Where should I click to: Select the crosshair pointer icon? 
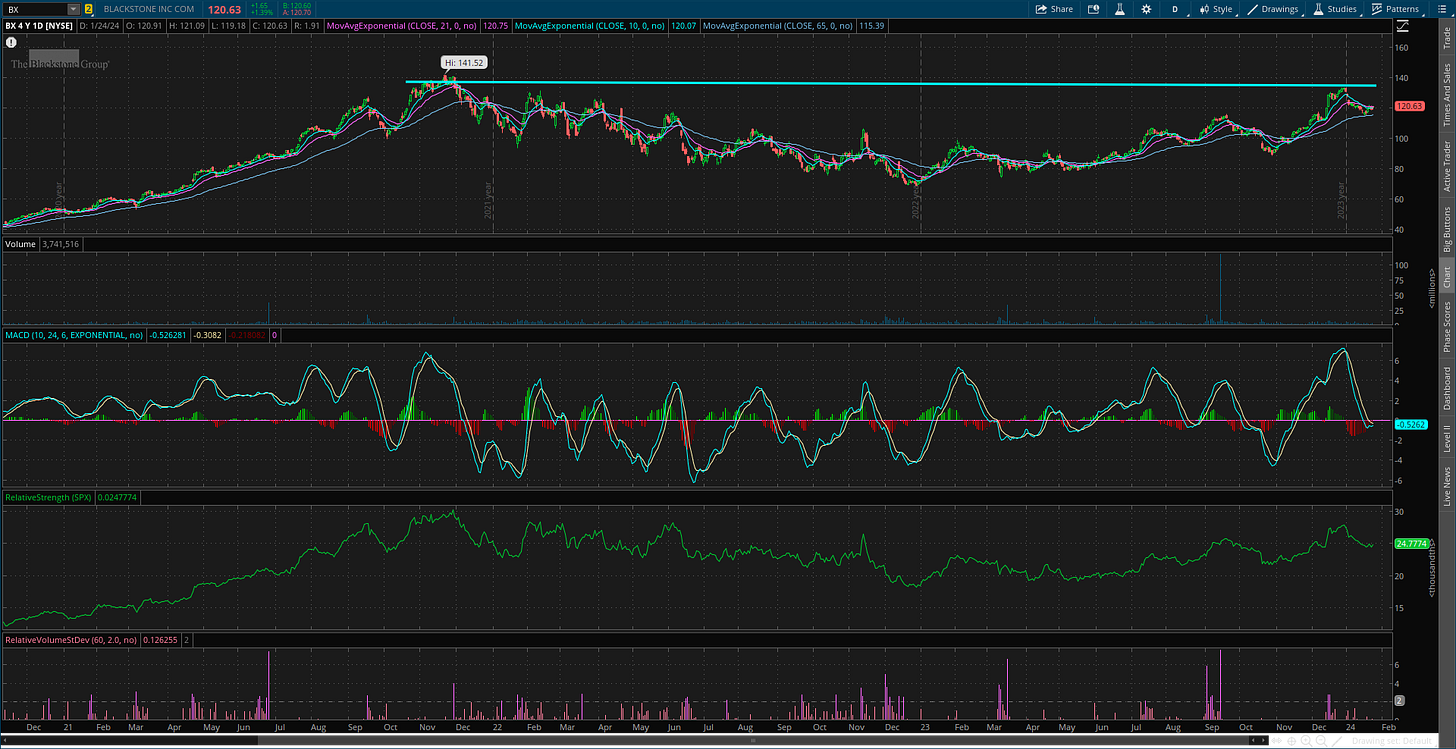[1291, 741]
